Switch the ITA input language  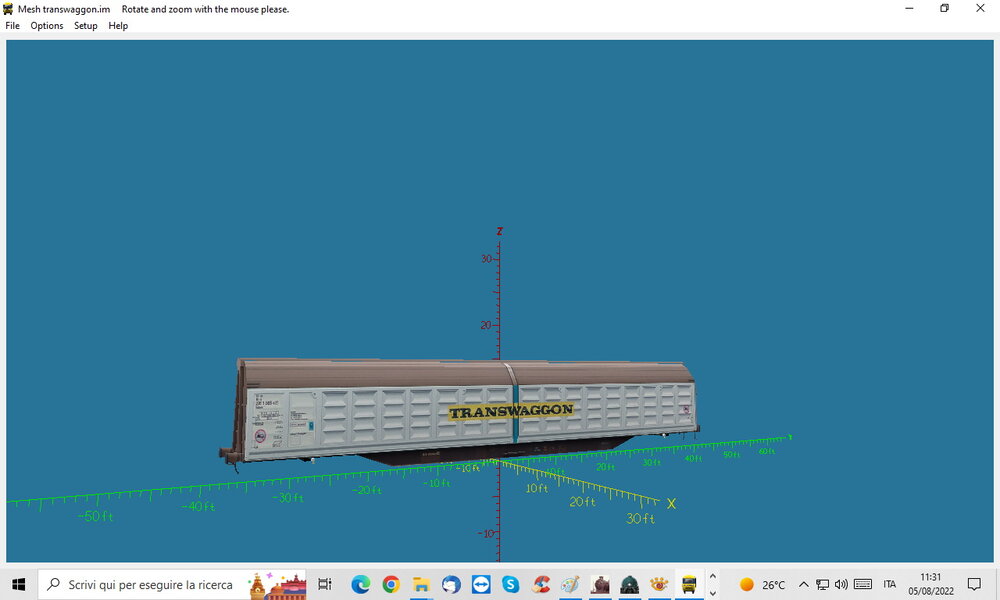[890, 584]
